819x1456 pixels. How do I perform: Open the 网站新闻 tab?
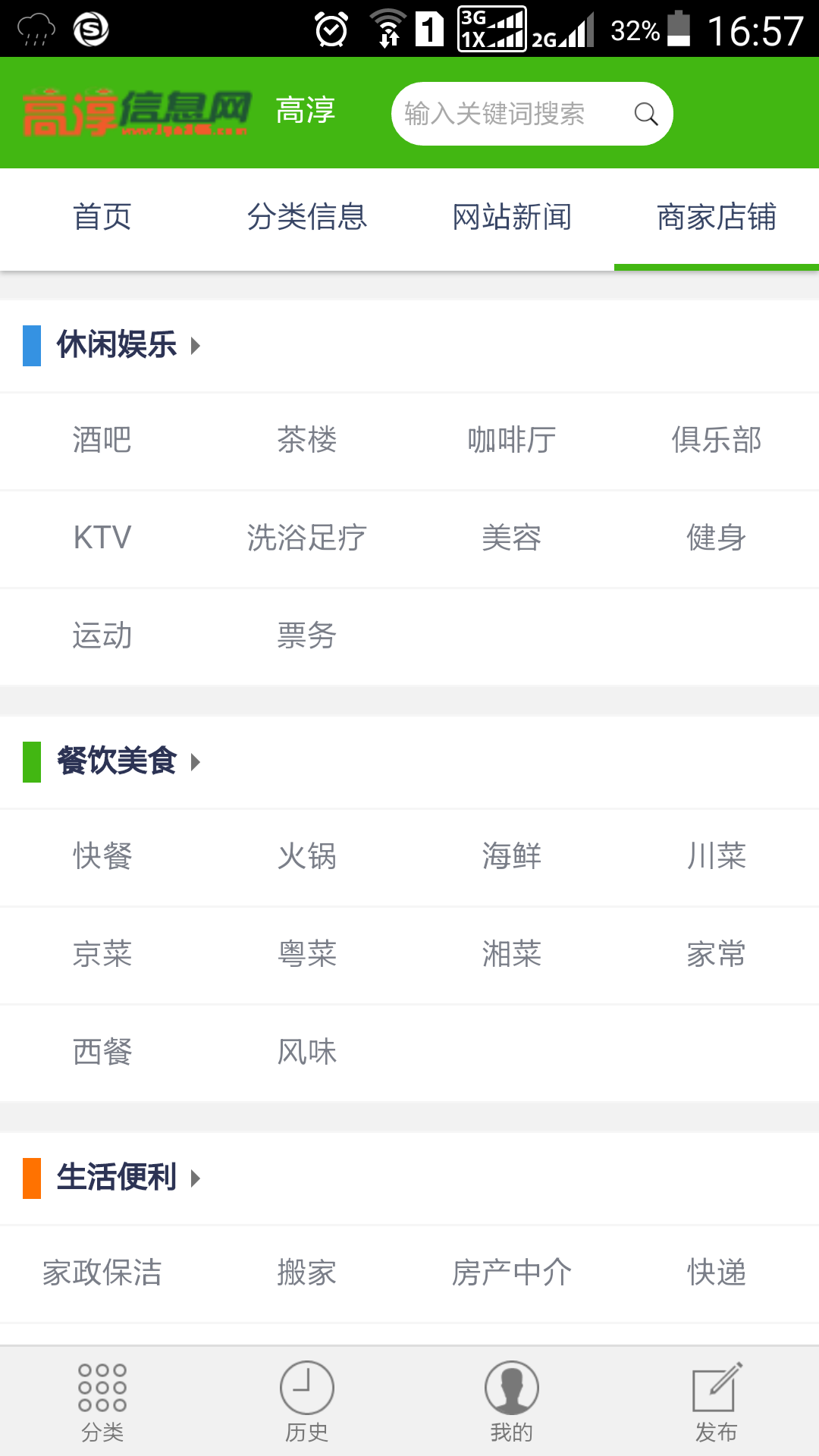[512, 218]
